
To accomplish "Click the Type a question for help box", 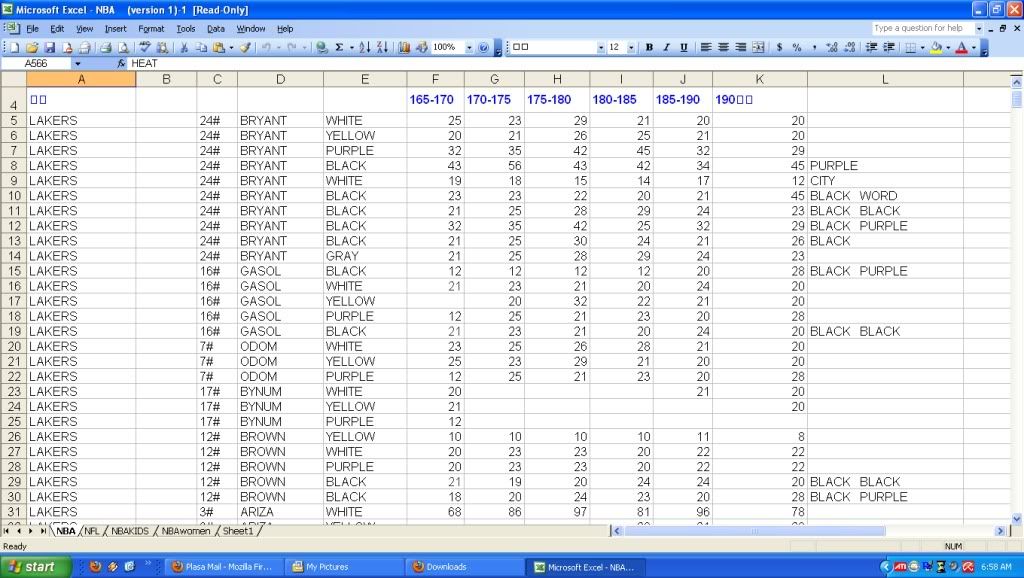I will 922,28.
